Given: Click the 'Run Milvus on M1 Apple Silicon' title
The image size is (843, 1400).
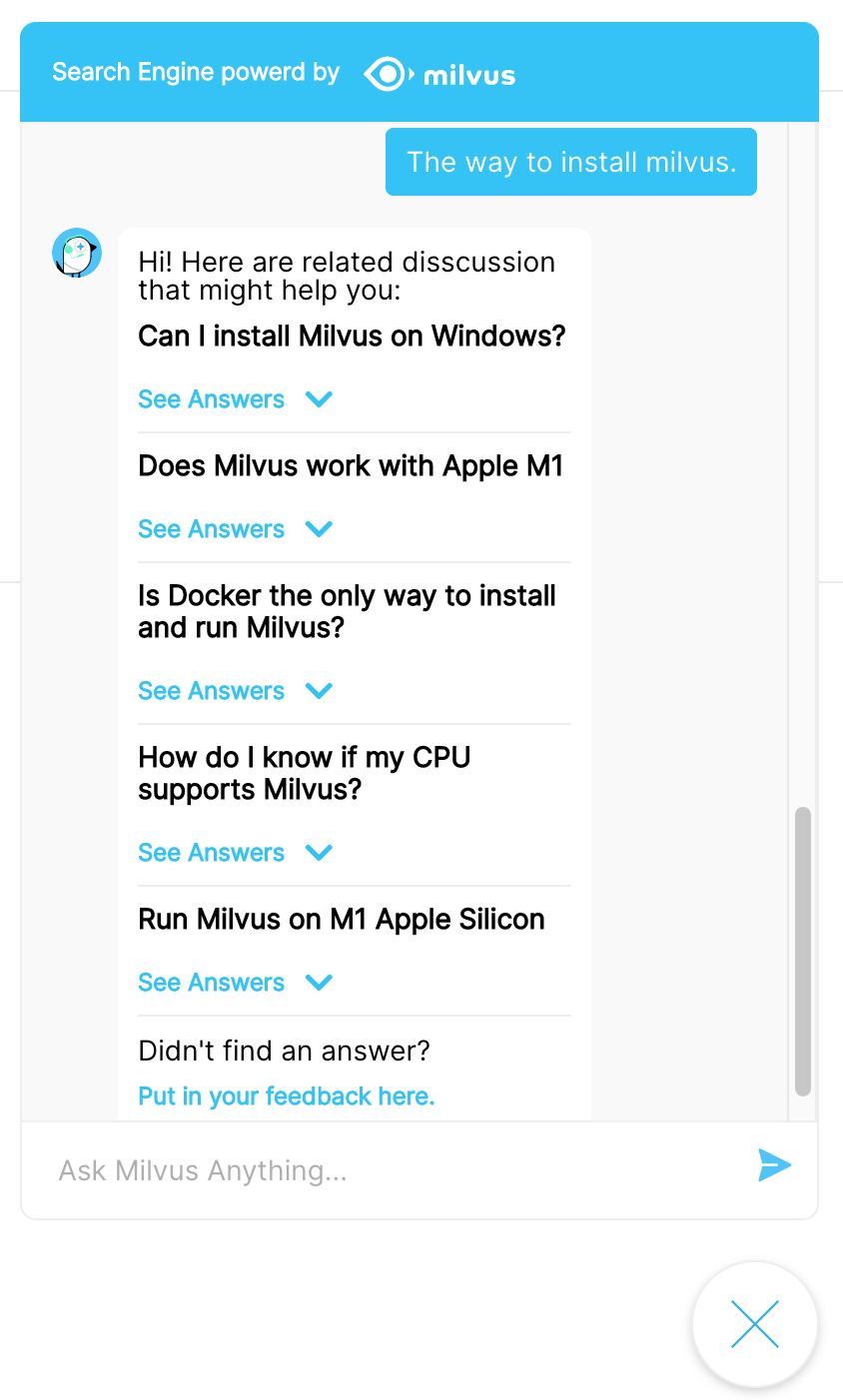Looking at the screenshot, I should [x=342, y=919].
